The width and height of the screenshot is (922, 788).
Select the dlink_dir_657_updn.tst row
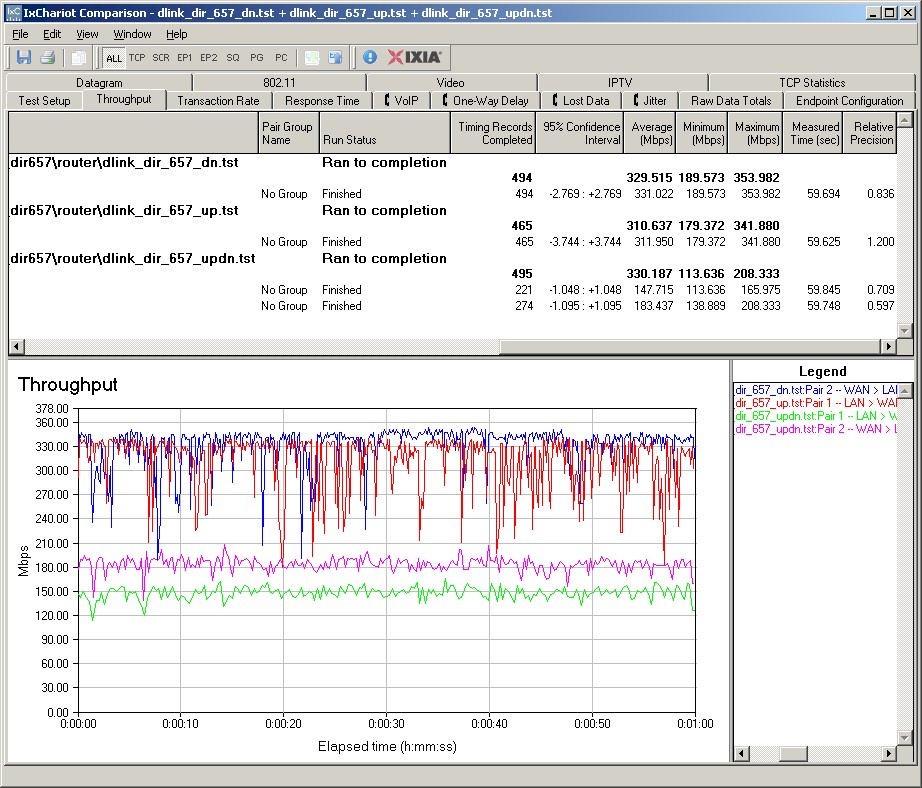(x=453, y=259)
